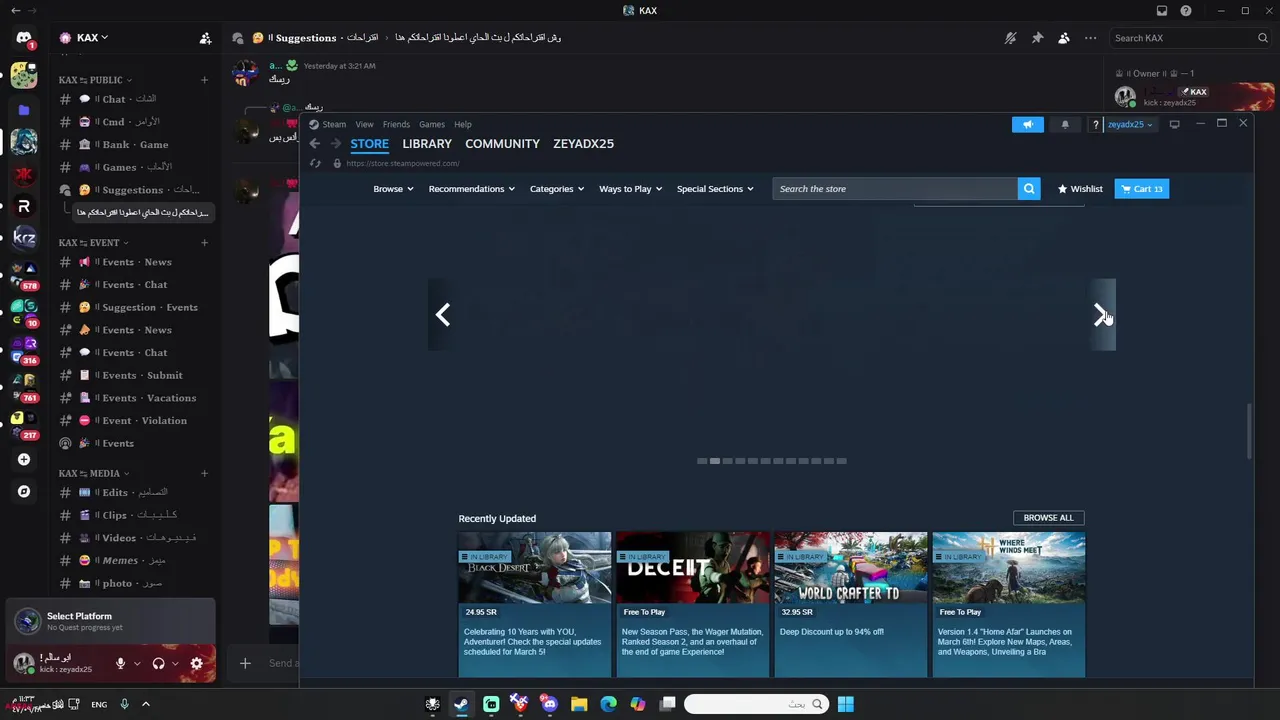The height and width of the screenshot is (720, 1280).
Task: Collapse the KAX MEDIA category
Action: (93, 474)
